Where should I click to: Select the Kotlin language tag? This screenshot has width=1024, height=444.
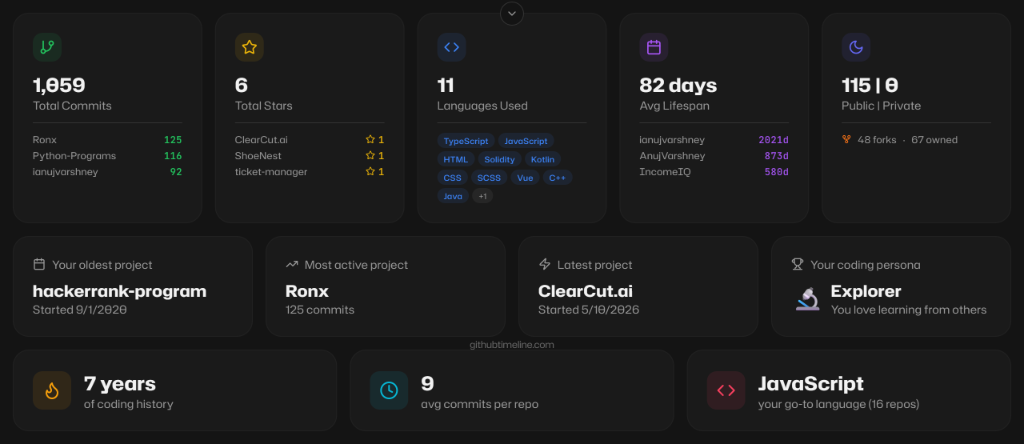tap(543, 159)
